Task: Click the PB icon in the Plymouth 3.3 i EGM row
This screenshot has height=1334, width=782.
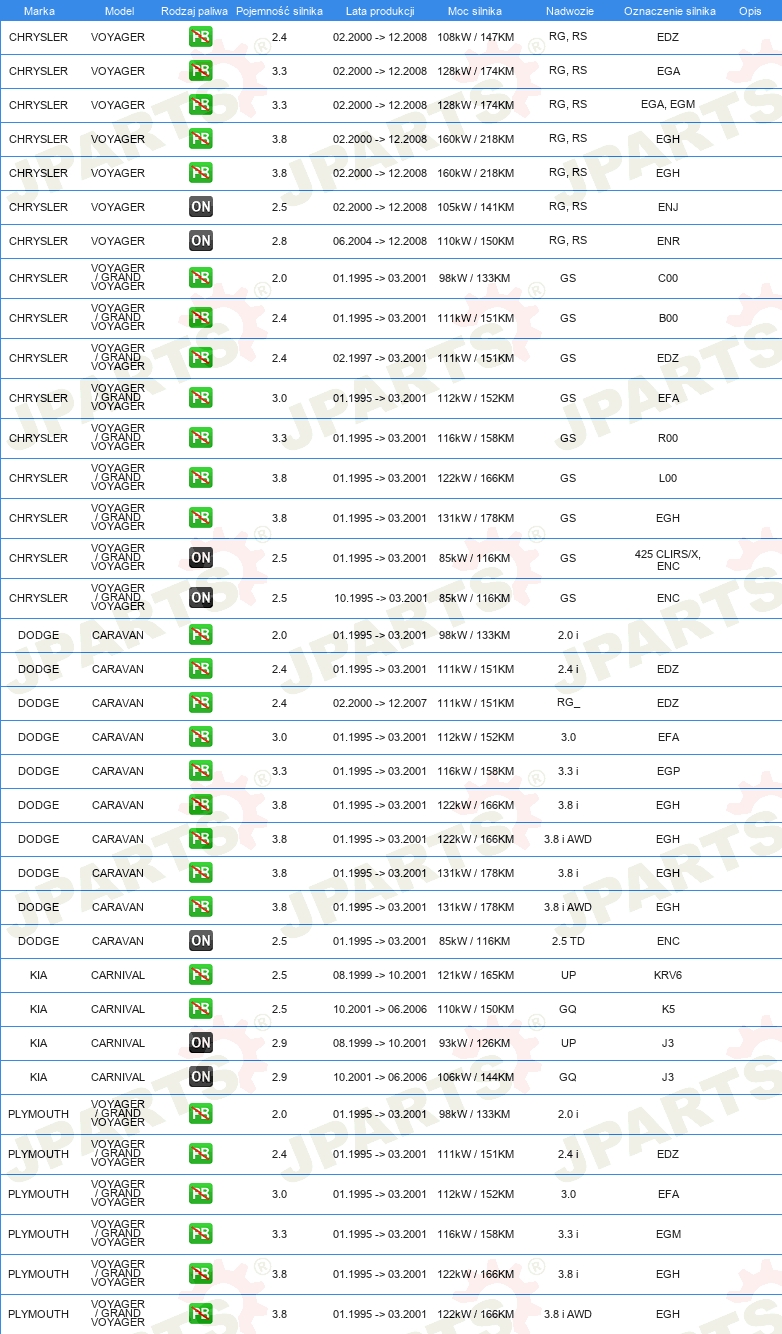Action: pos(201,1234)
